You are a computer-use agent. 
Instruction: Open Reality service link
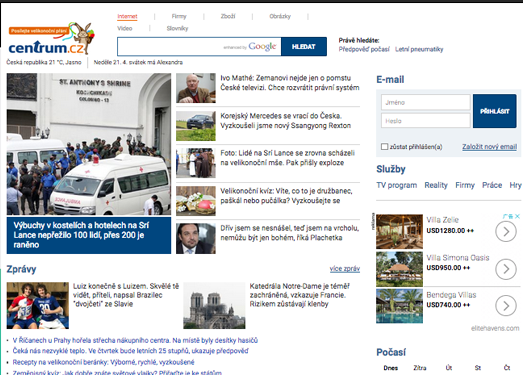tap(436, 185)
